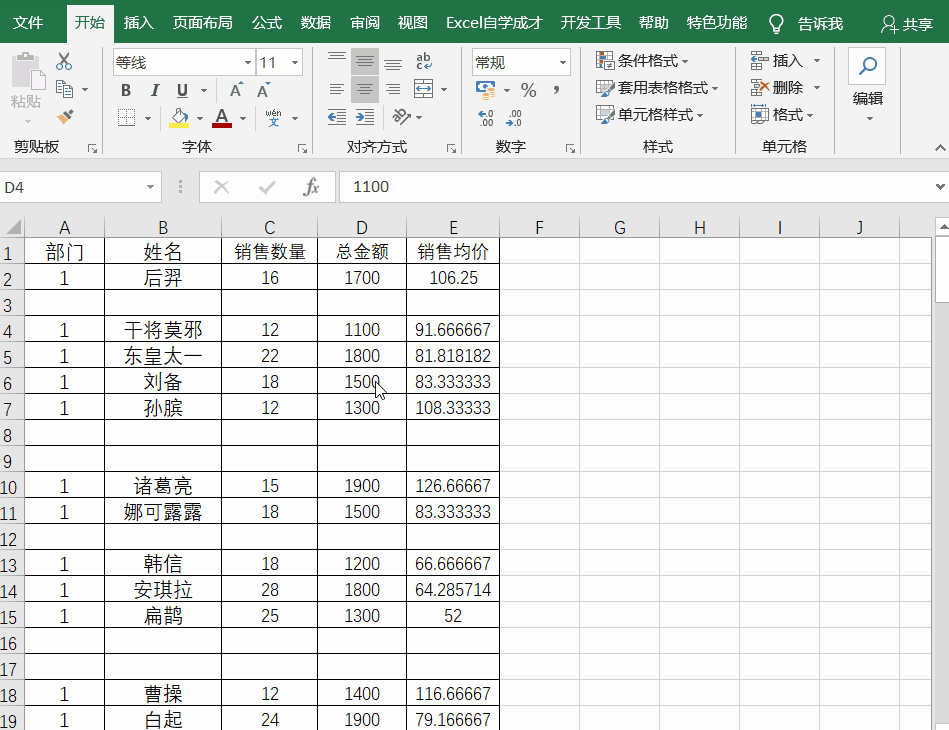949x730 pixels.
Task: Open the Name Box dropdown
Action: (x=150, y=187)
